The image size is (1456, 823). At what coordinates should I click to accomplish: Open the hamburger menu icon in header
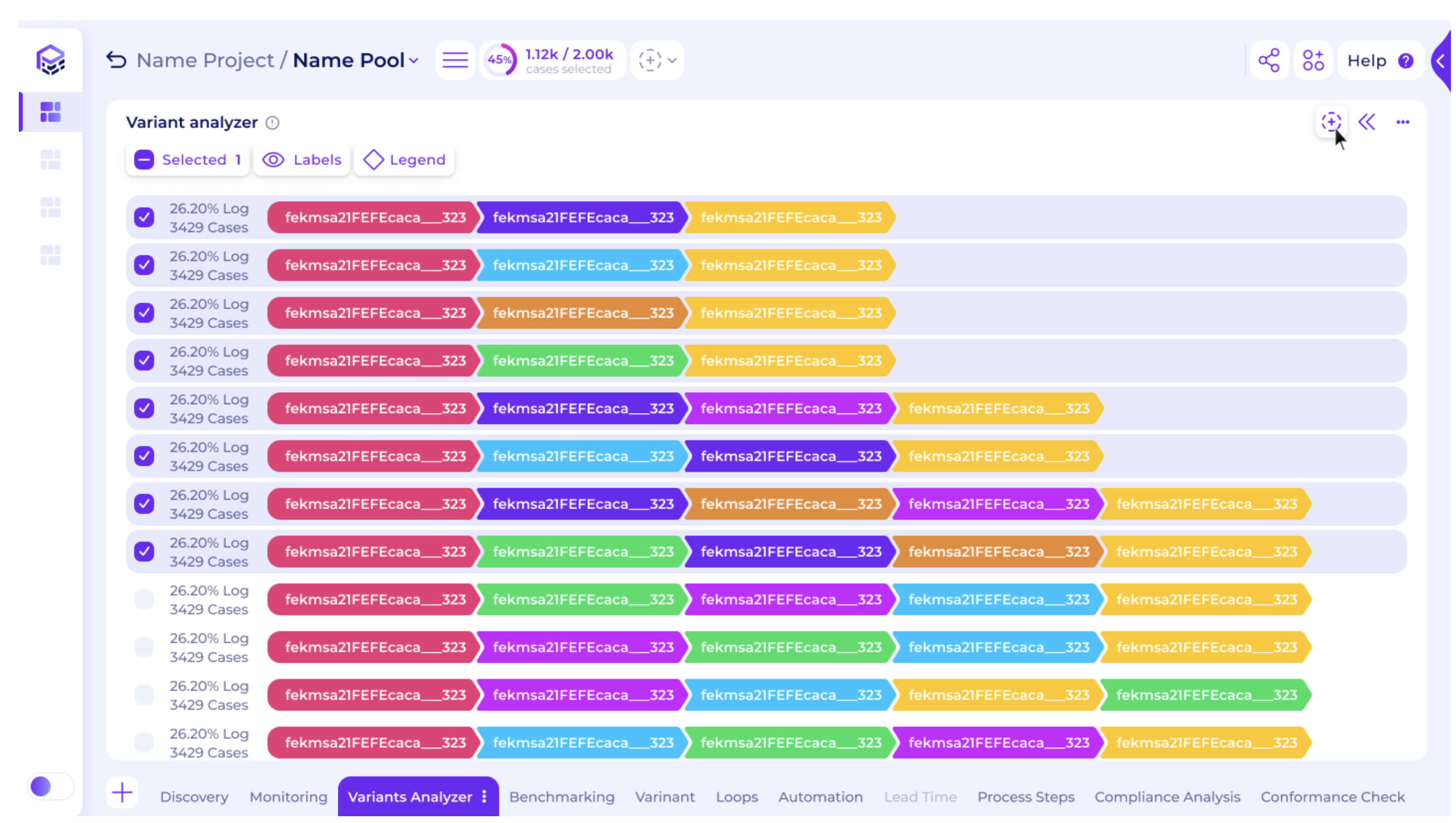(x=455, y=60)
